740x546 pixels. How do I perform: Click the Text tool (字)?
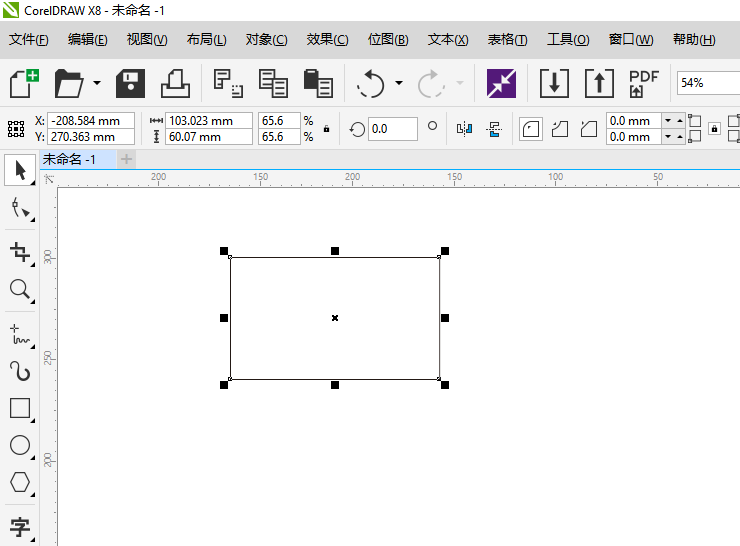point(19,526)
